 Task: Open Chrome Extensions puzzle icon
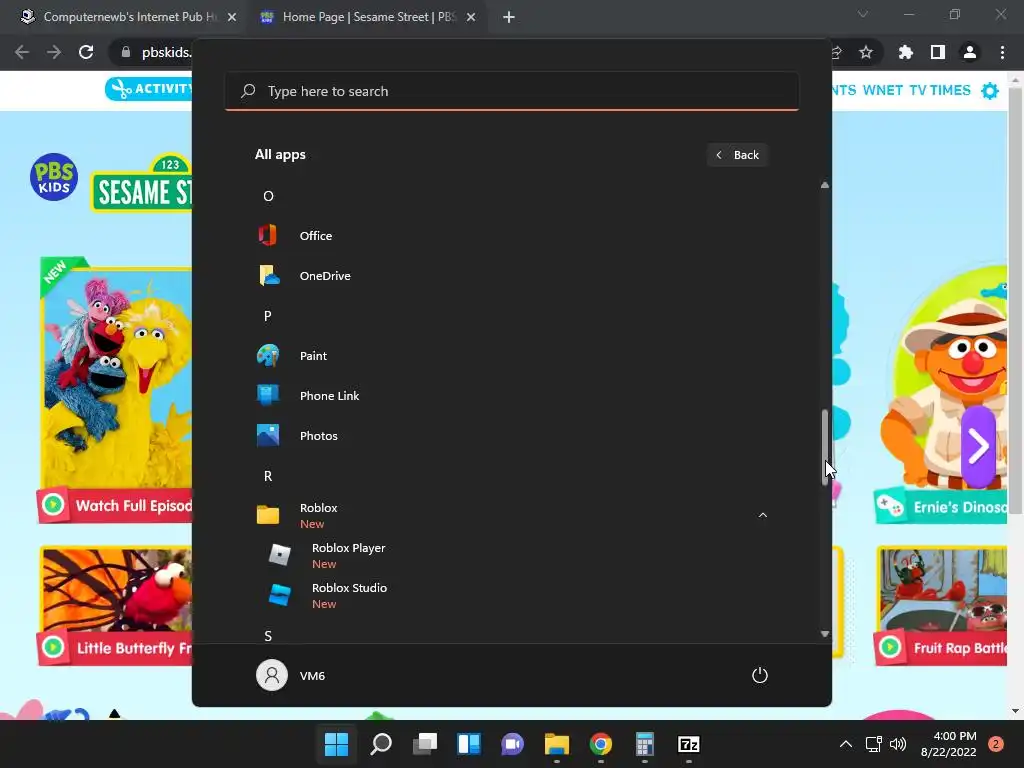[x=906, y=52]
